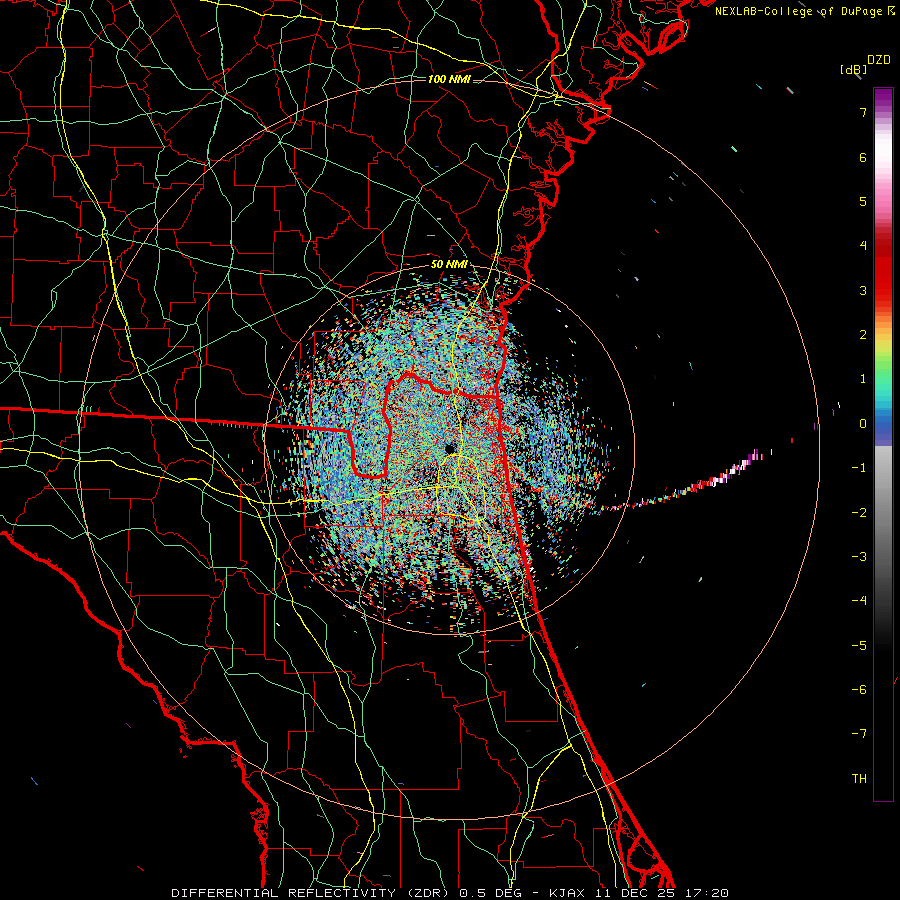Screen dimensions: 900x900
Task: Click the 17:20 timestamp
Action: (707, 893)
